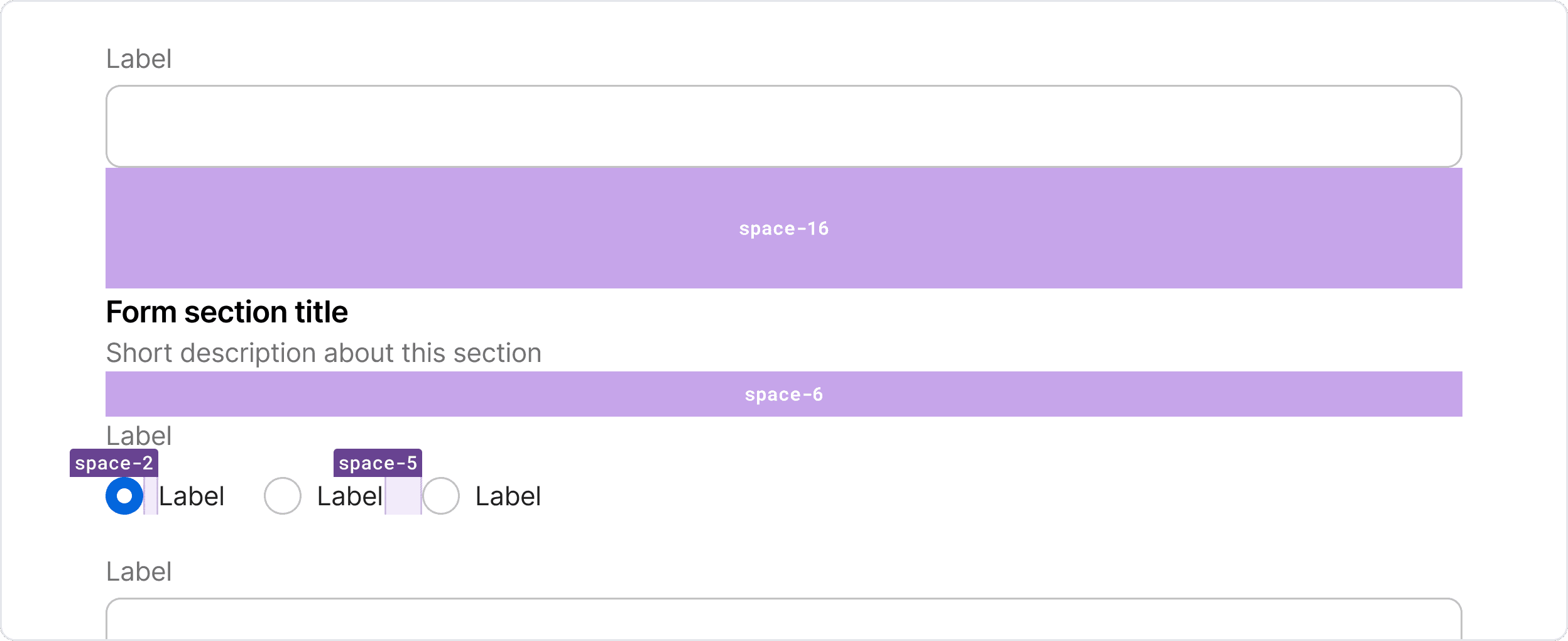Select the middle unselected radio button
This screenshot has width=1568, height=641.
(x=283, y=496)
